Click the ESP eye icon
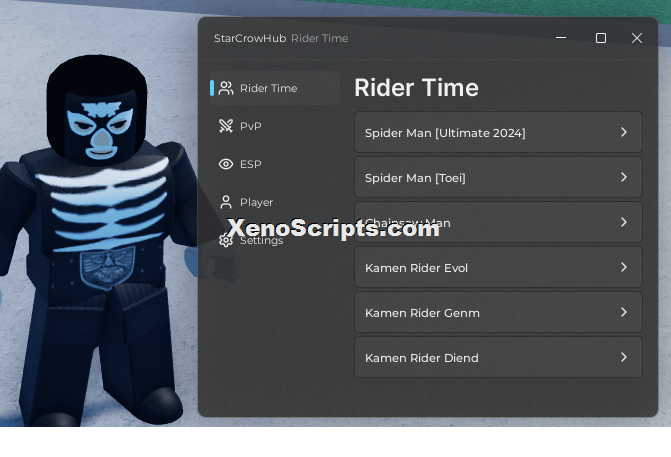Viewport: 671px width, 457px height. coord(226,164)
